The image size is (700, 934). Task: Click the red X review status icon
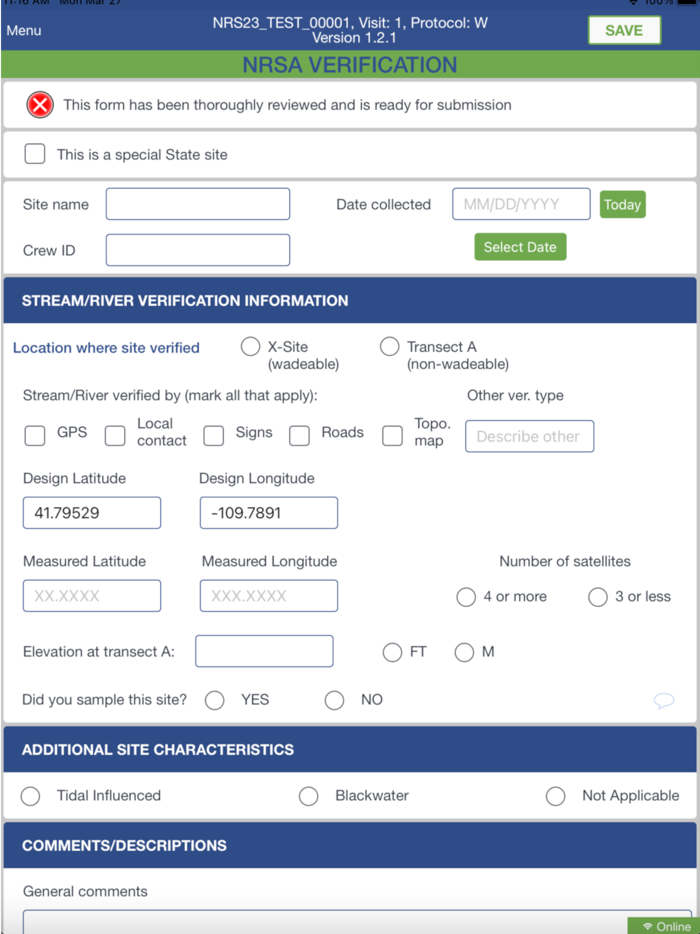coord(40,104)
